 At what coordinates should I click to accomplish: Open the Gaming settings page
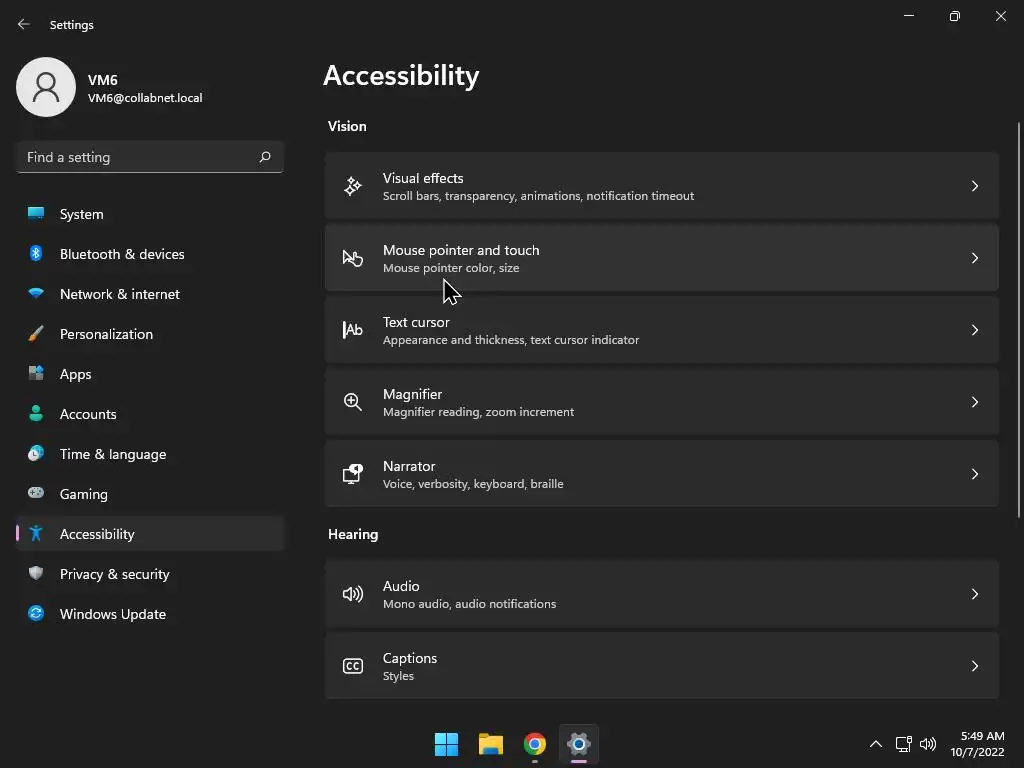(x=84, y=494)
